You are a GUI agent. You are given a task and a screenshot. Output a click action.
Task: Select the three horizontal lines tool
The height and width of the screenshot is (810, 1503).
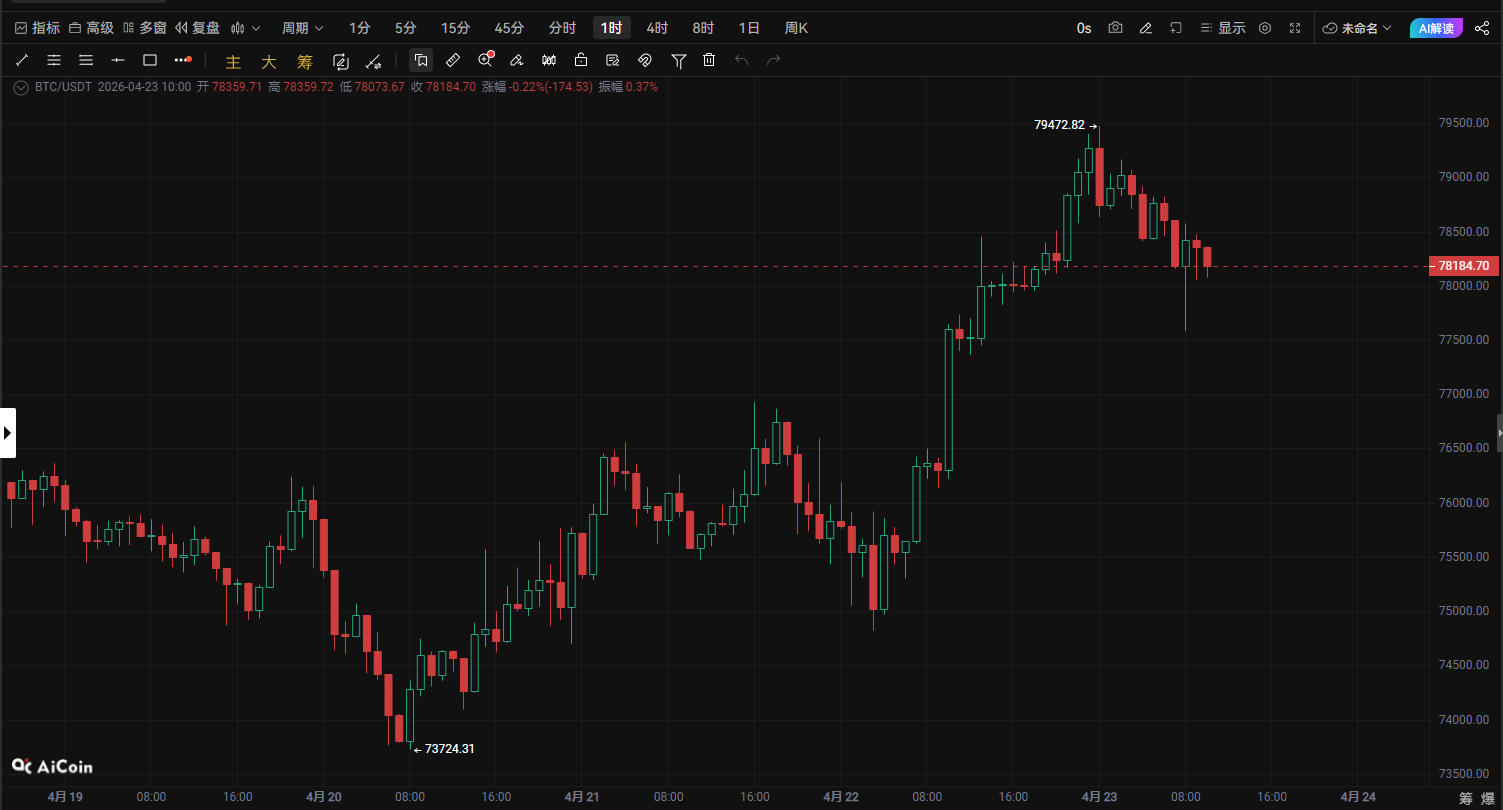86,60
